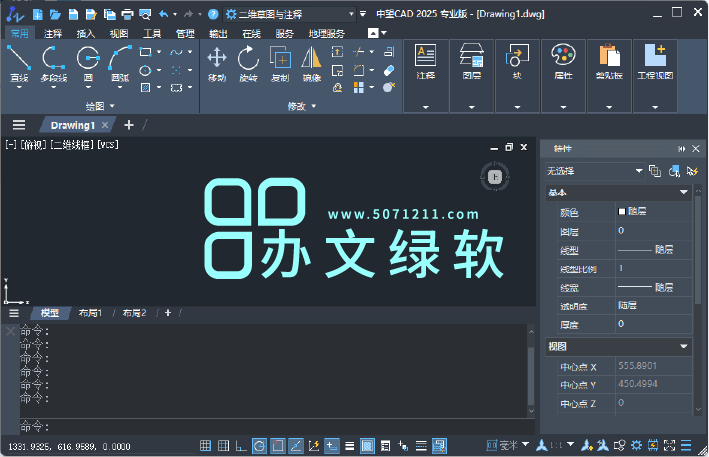Click the Explode tool icon

click(389, 87)
